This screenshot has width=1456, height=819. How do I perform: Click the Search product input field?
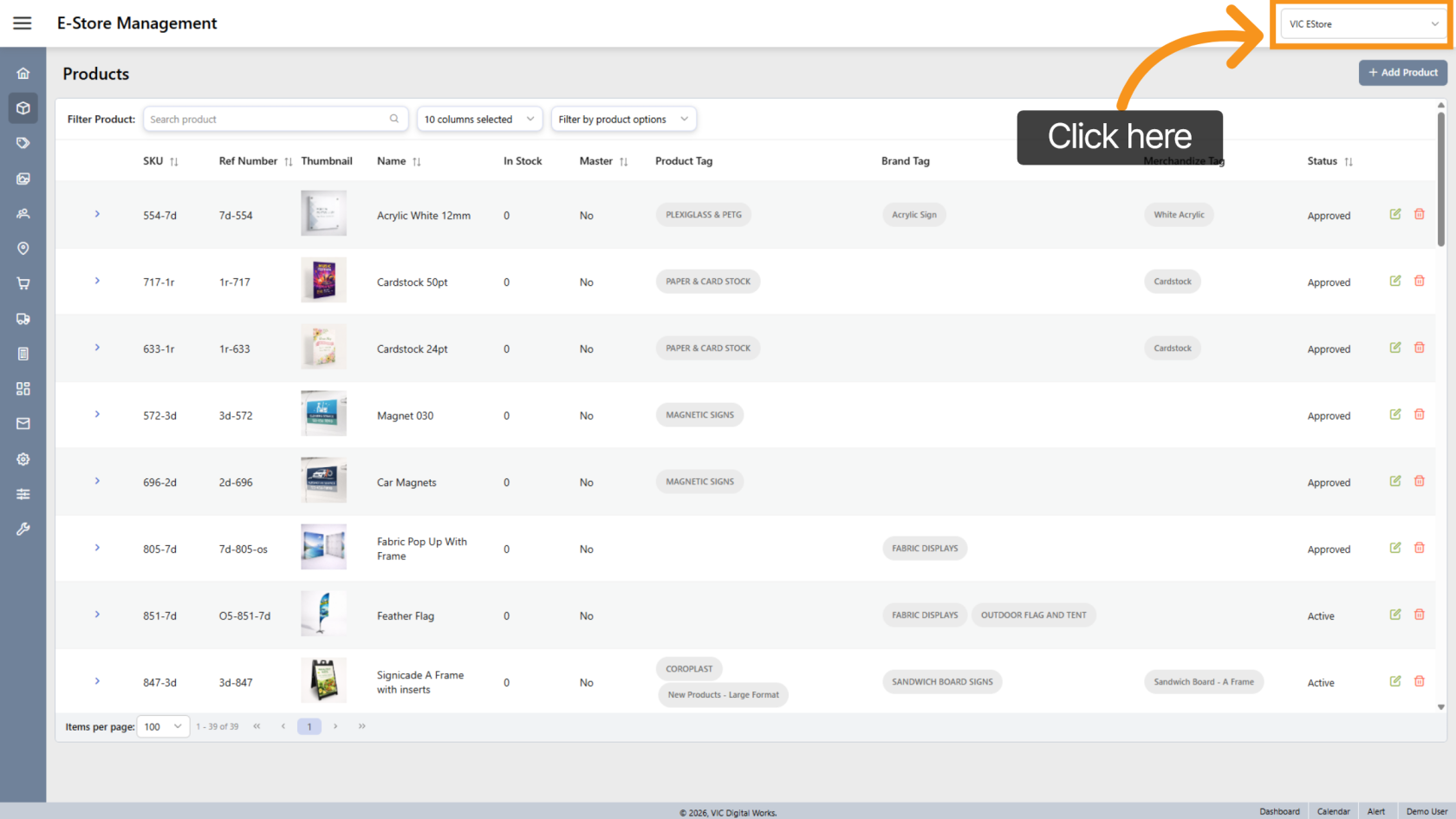point(267,120)
